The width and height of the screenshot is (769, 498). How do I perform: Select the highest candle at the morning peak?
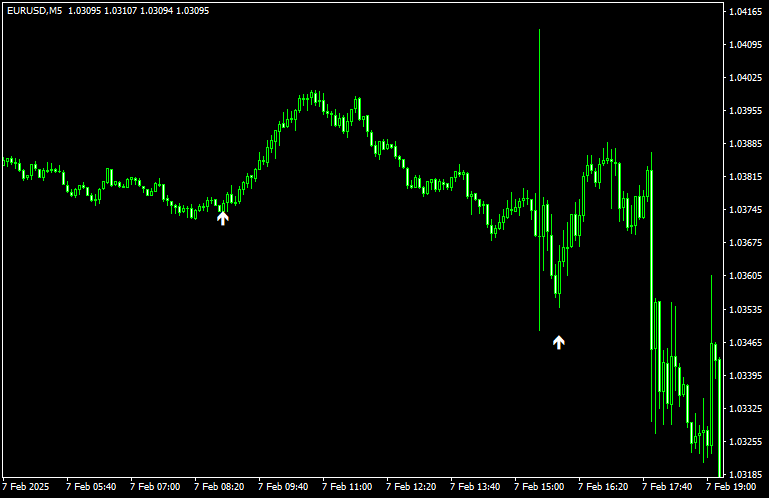click(314, 97)
